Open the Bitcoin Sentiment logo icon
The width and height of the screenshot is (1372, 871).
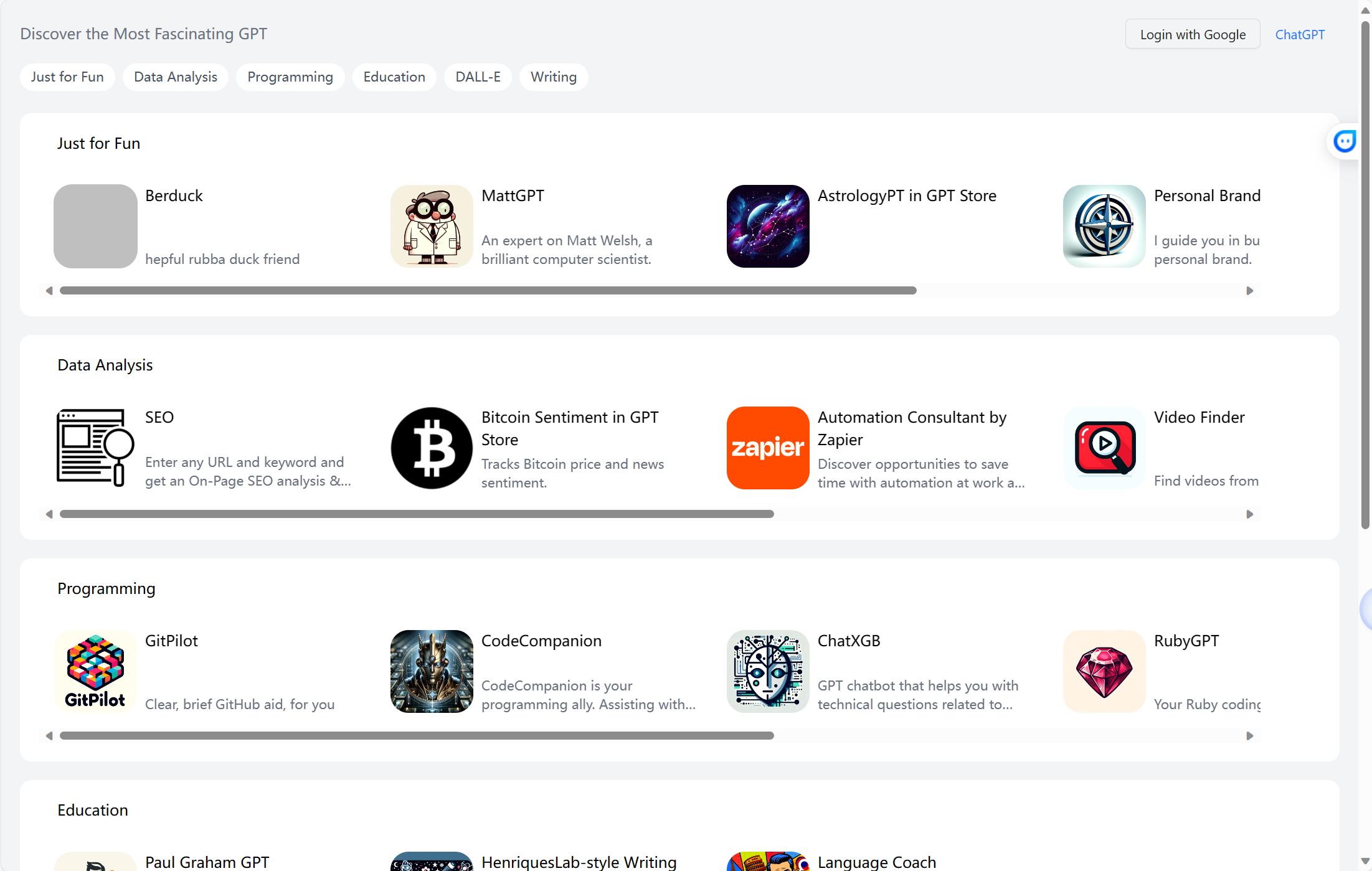click(432, 448)
